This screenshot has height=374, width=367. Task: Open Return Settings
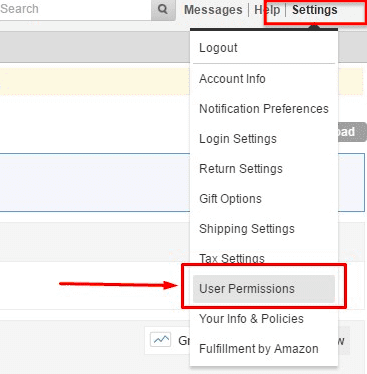tap(241, 169)
